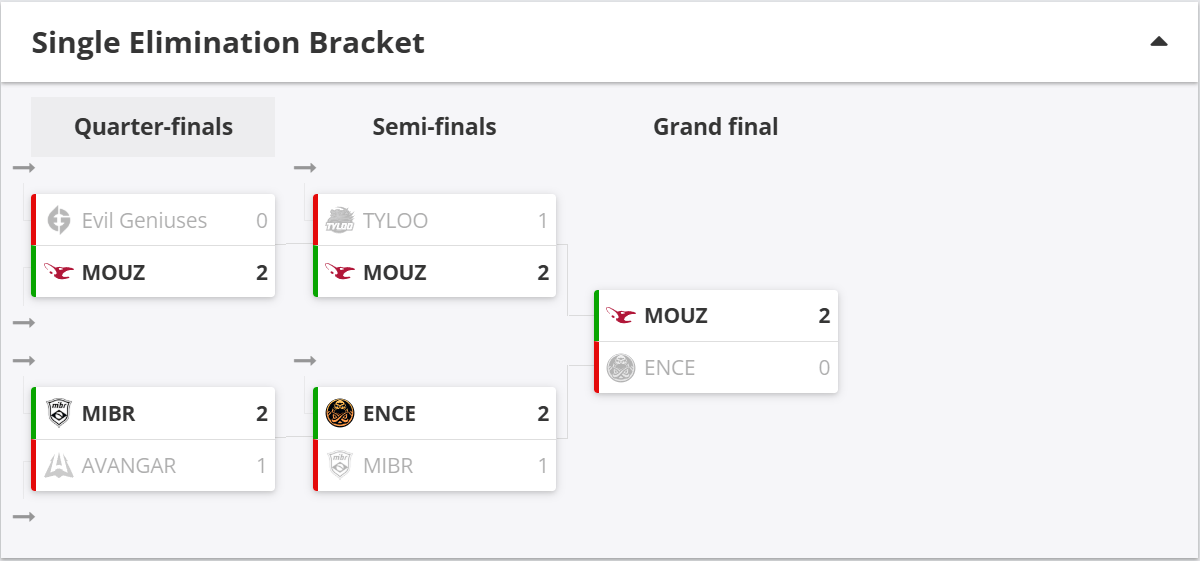Click the AVANGAR logo in quarter-finals
Image resolution: width=1200 pixels, height=561 pixels.
[59, 465]
